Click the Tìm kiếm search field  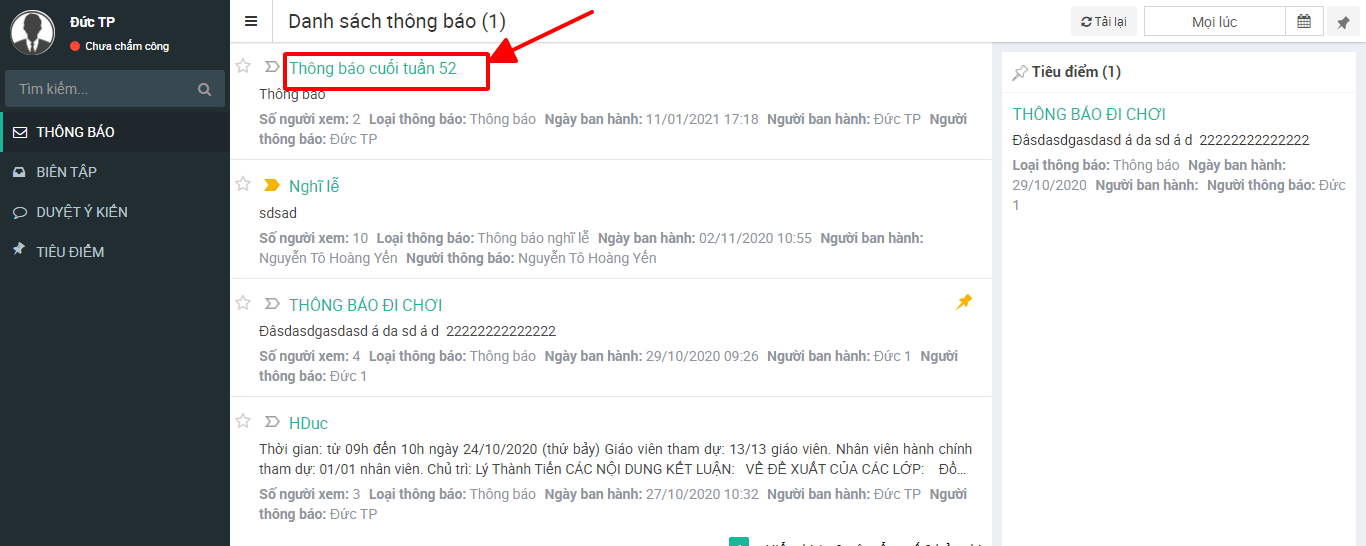(x=100, y=89)
